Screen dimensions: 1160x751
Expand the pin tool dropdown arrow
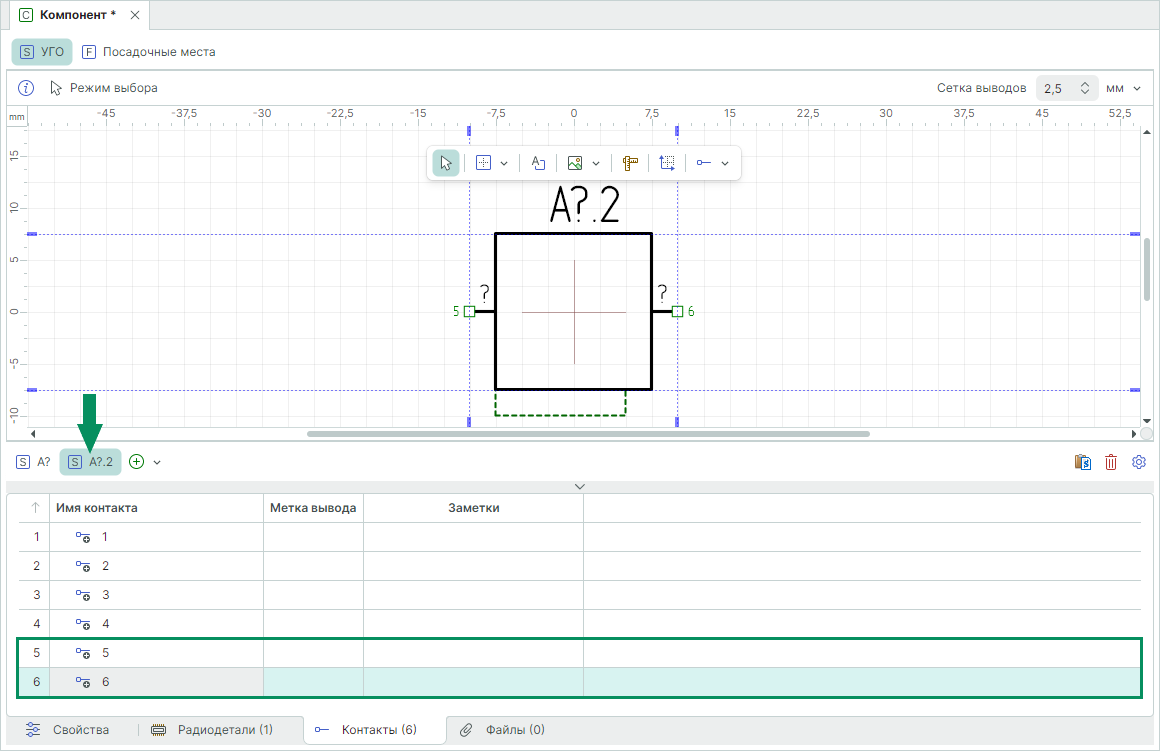pyautogui.click(x=725, y=163)
